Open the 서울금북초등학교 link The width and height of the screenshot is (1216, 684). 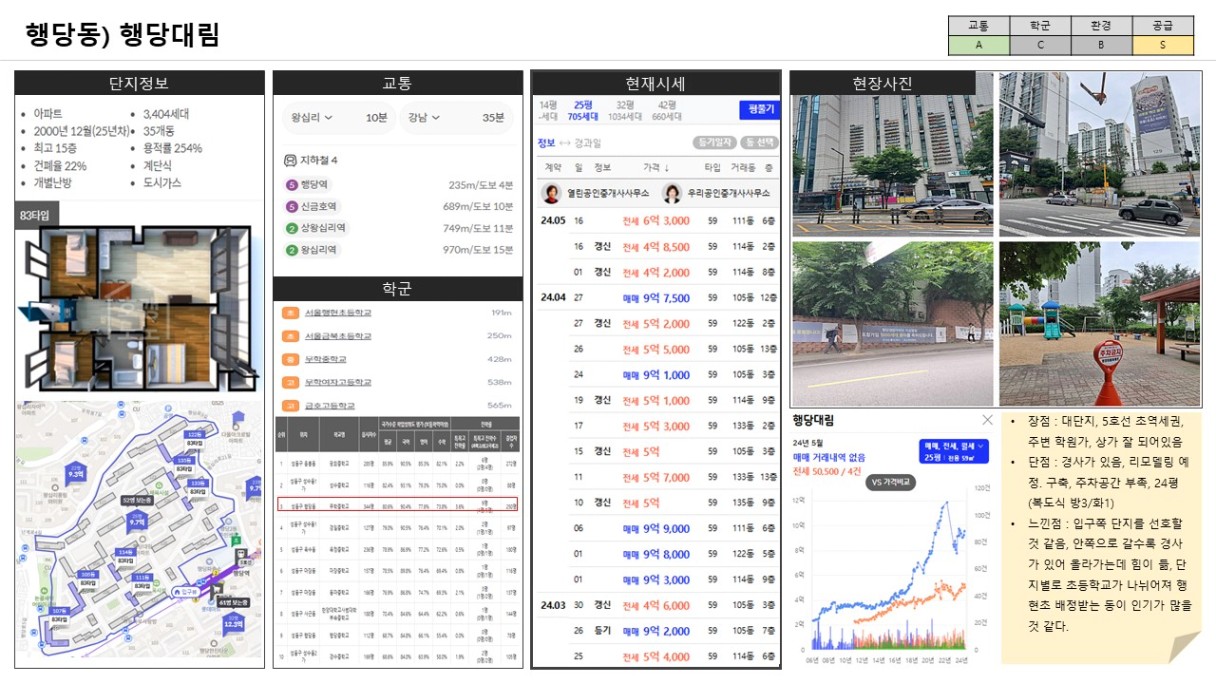(x=338, y=336)
